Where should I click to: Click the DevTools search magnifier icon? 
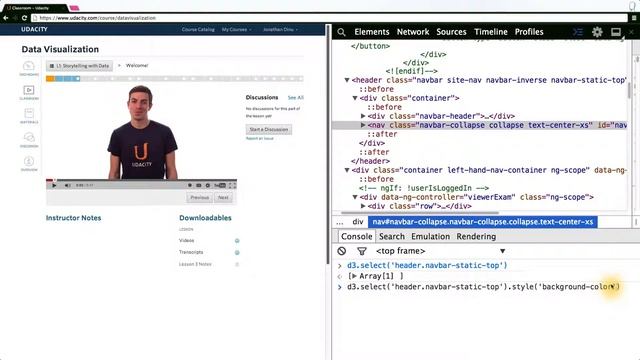[x=342, y=32]
